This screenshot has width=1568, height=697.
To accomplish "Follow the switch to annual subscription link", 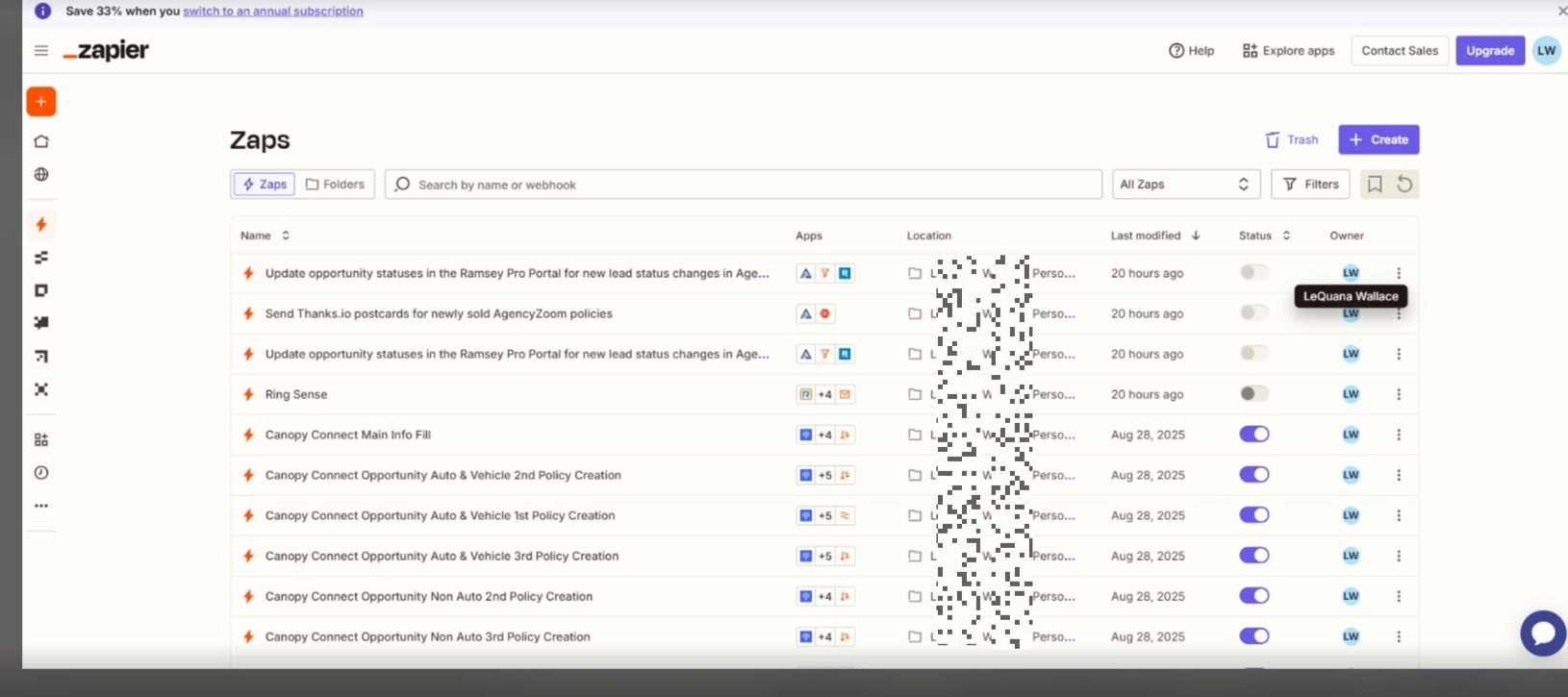I will [x=273, y=12].
